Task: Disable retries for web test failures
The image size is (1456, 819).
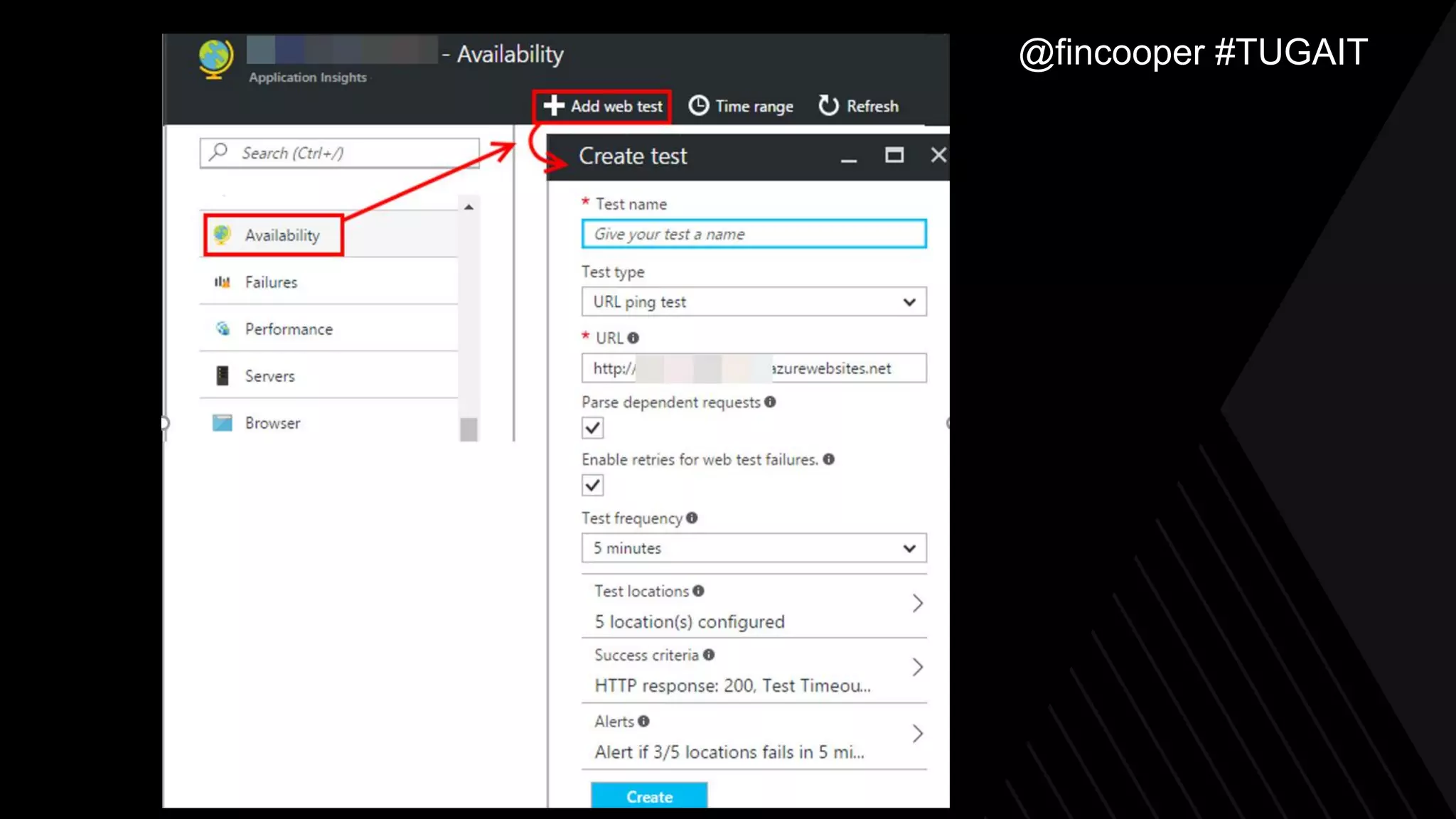Action: (x=592, y=486)
